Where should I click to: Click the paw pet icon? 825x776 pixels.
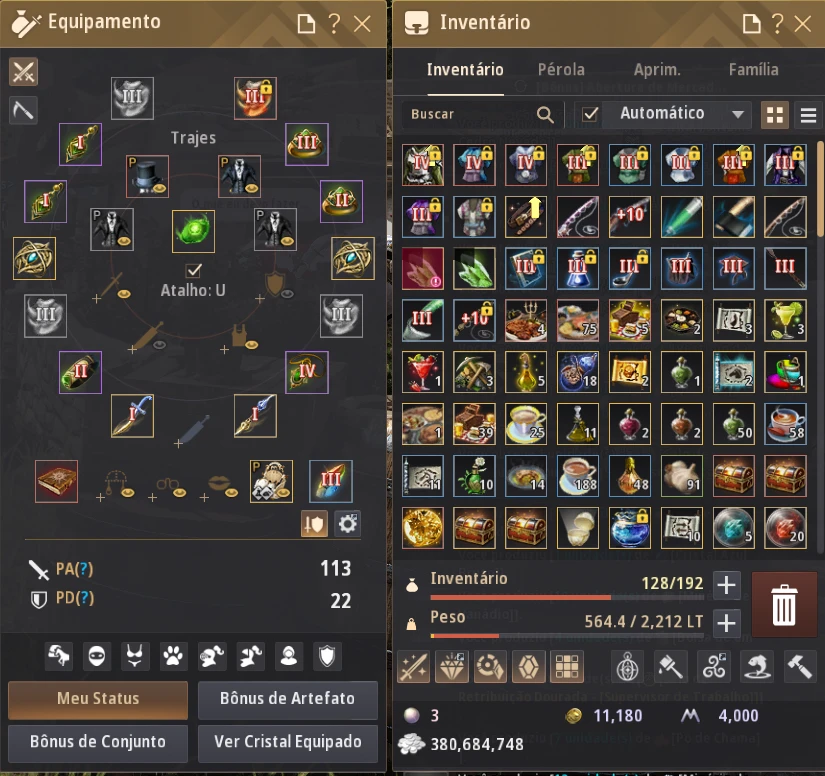(173, 656)
